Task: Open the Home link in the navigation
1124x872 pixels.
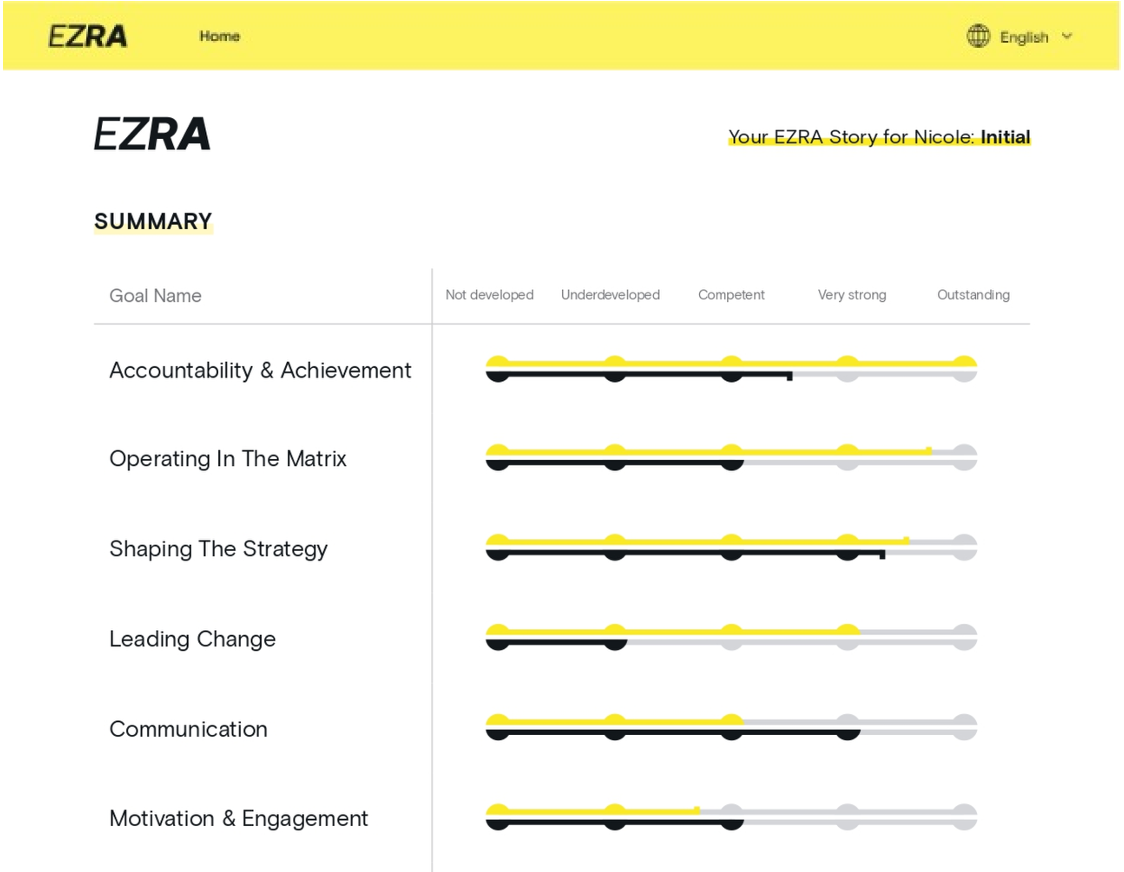Action: [219, 36]
